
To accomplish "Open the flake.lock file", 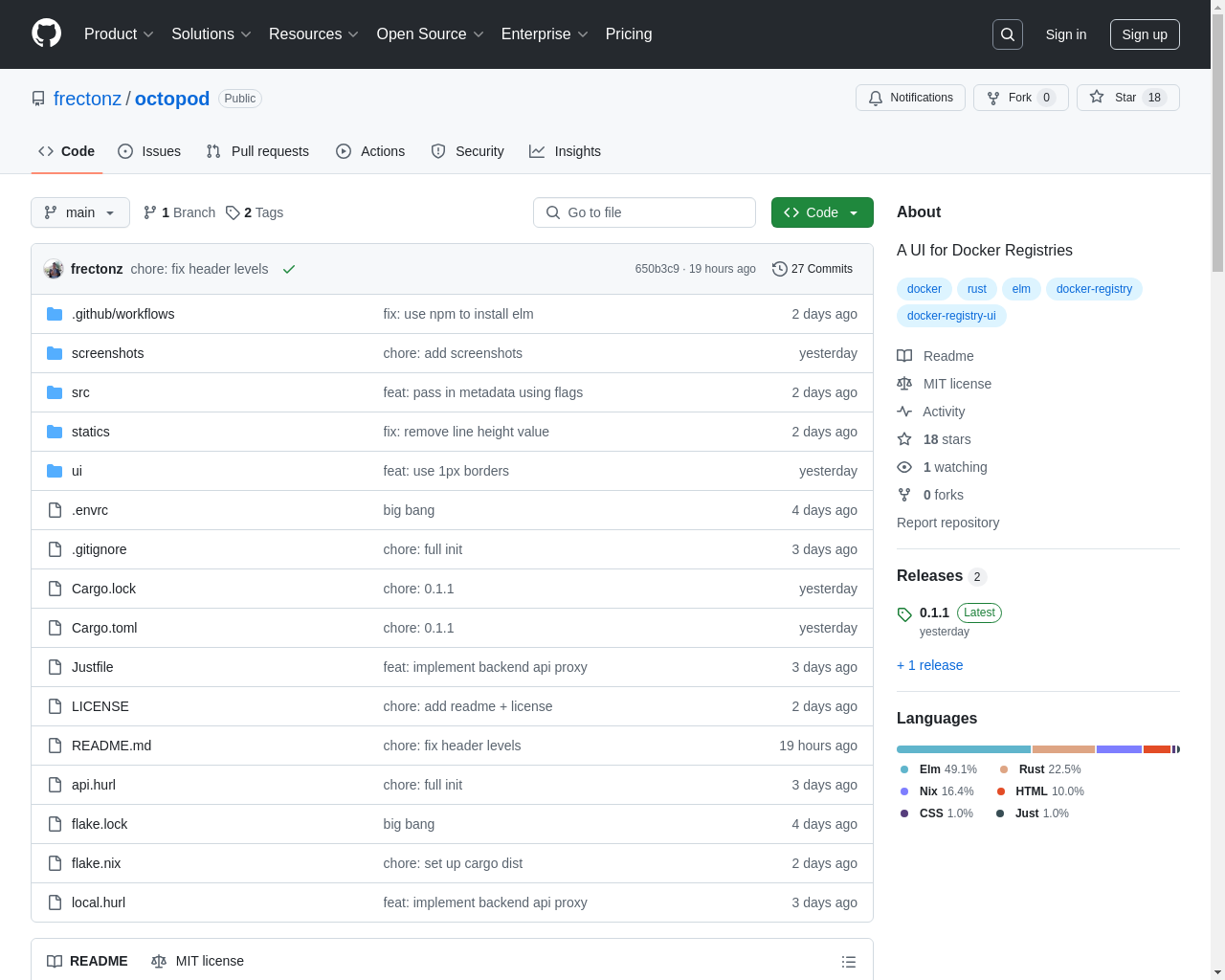I will tap(100, 824).
